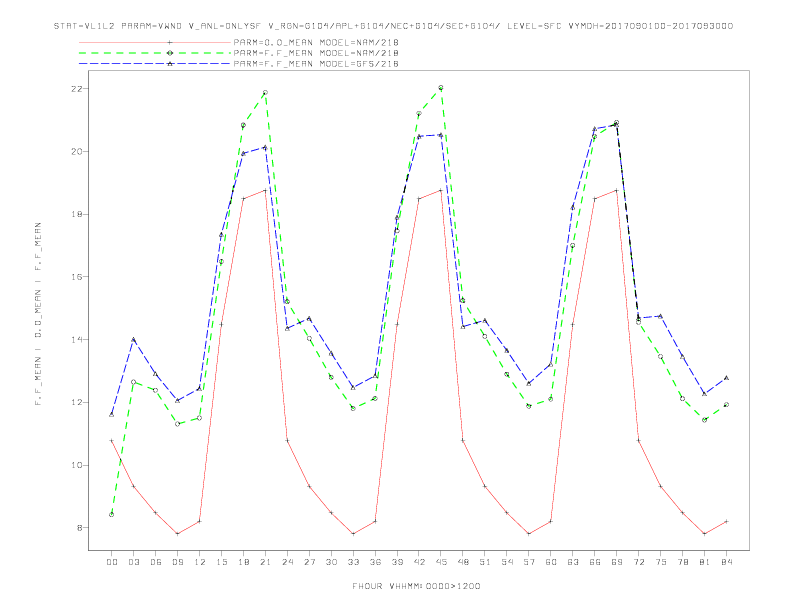Click the x-axis tick label 00
Image resolution: width=792 pixels, height=612 pixels.
click(x=112, y=562)
